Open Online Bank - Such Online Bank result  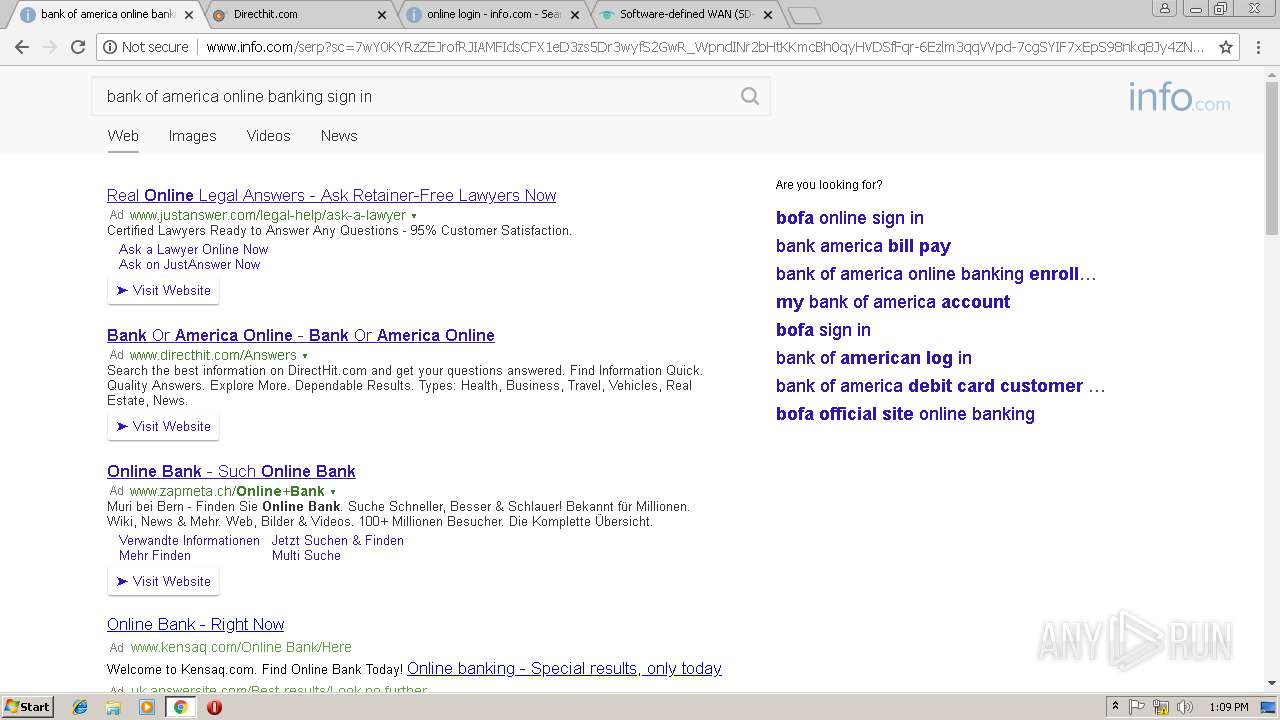coord(231,471)
